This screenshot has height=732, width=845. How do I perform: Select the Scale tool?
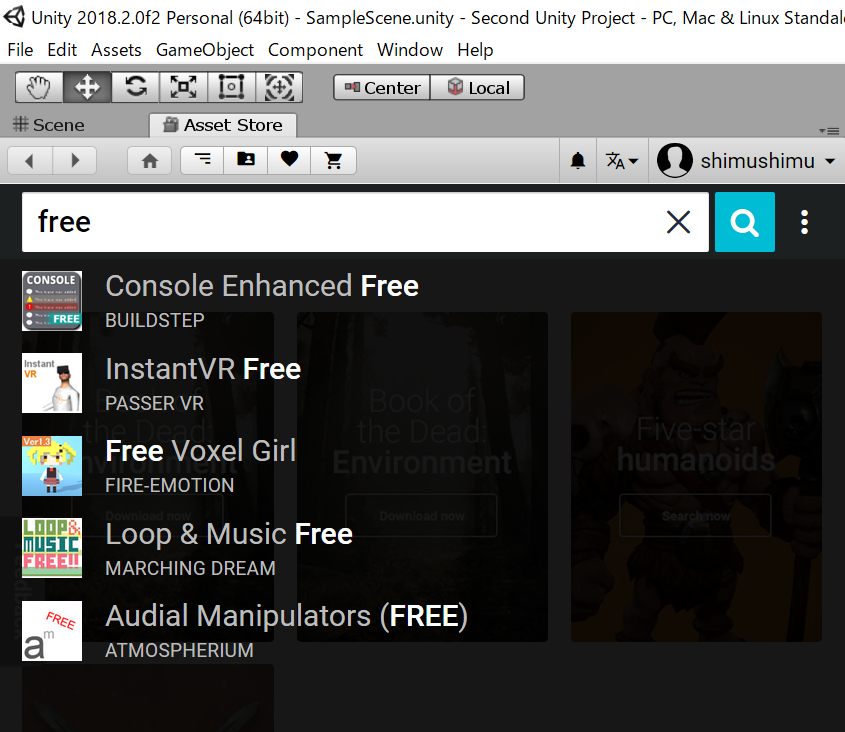click(x=183, y=88)
